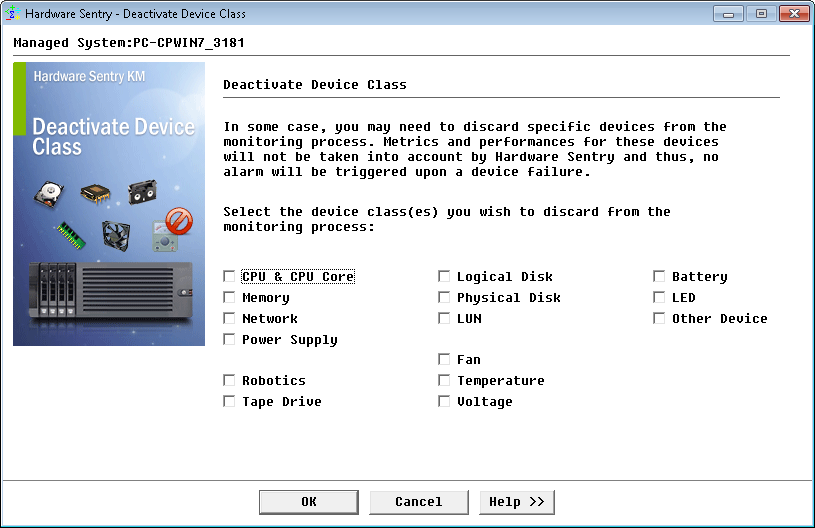
Task: Click the cooling fan icon in banner
Action: (x=116, y=235)
